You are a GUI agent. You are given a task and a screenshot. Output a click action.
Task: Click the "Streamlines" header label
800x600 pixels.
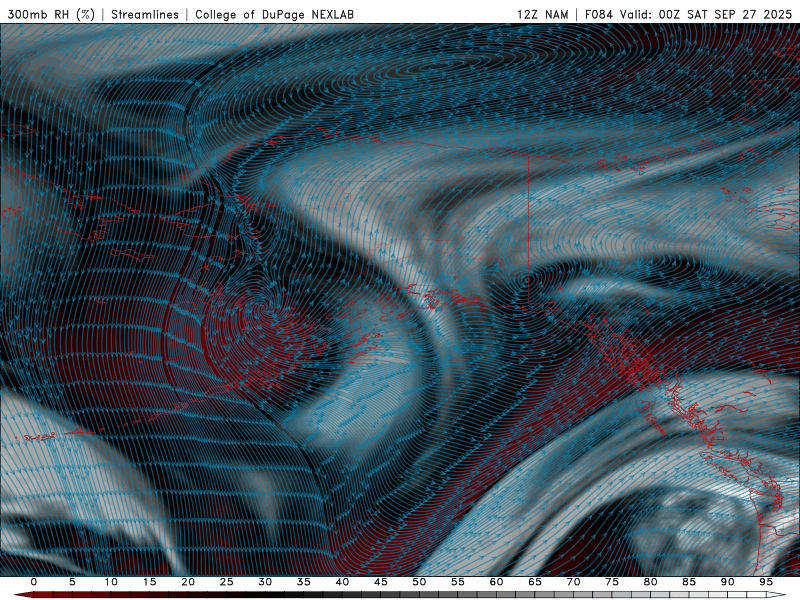coord(145,14)
